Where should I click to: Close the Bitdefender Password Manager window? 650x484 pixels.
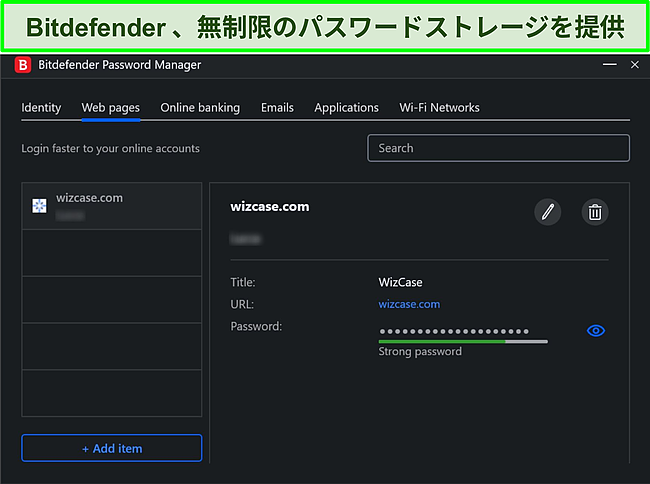pos(635,65)
